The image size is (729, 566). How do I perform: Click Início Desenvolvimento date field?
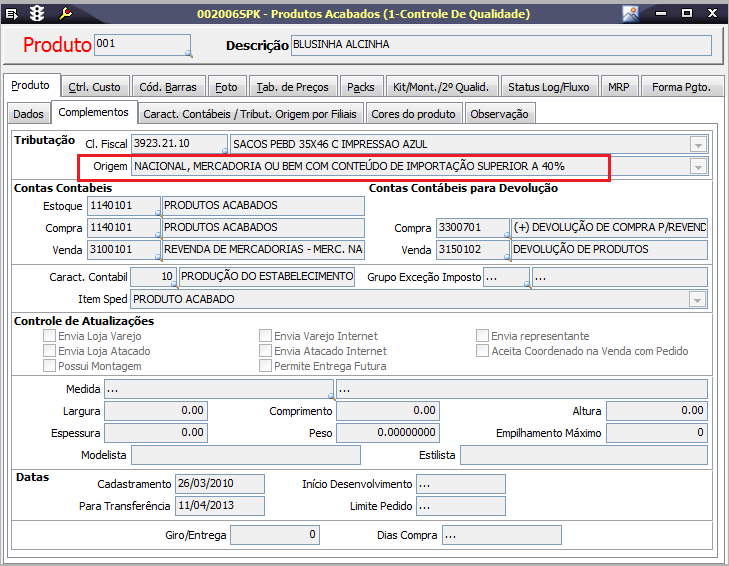click(x=461, y=484)
